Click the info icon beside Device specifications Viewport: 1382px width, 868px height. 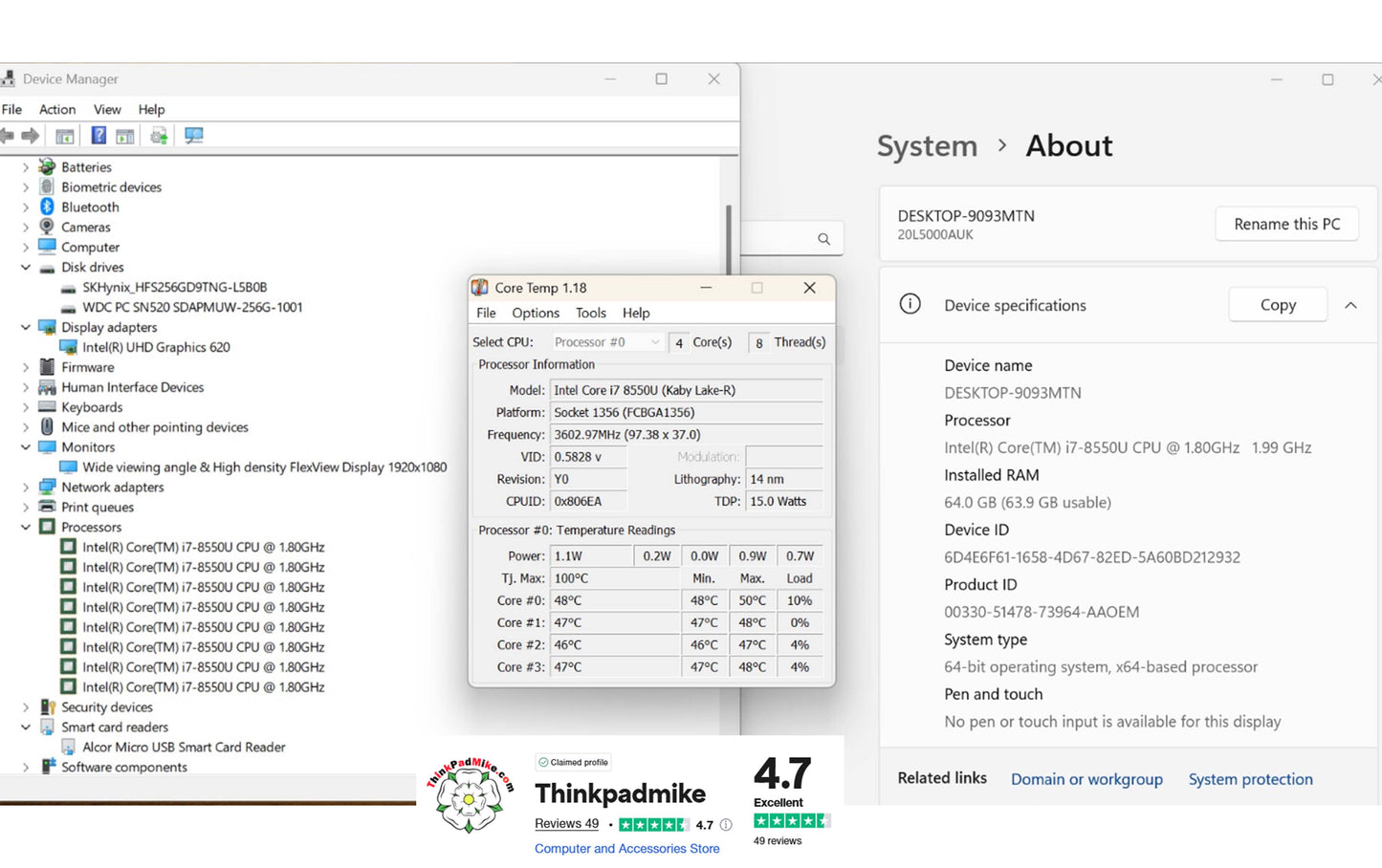point(910,304)
